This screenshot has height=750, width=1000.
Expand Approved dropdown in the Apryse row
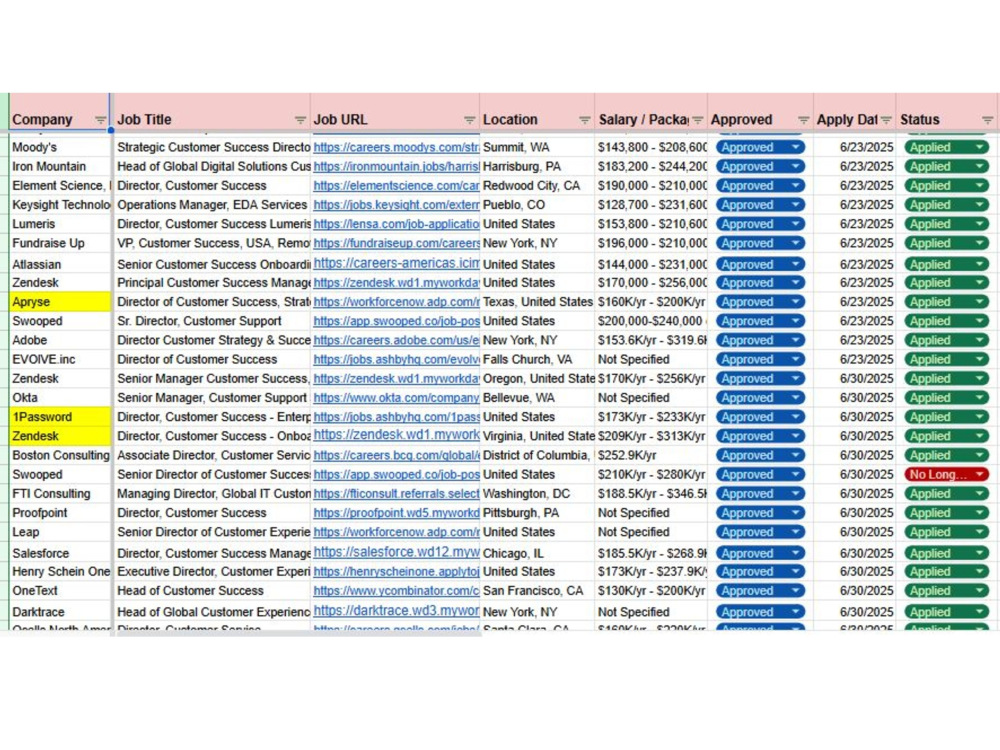point(795,302)
